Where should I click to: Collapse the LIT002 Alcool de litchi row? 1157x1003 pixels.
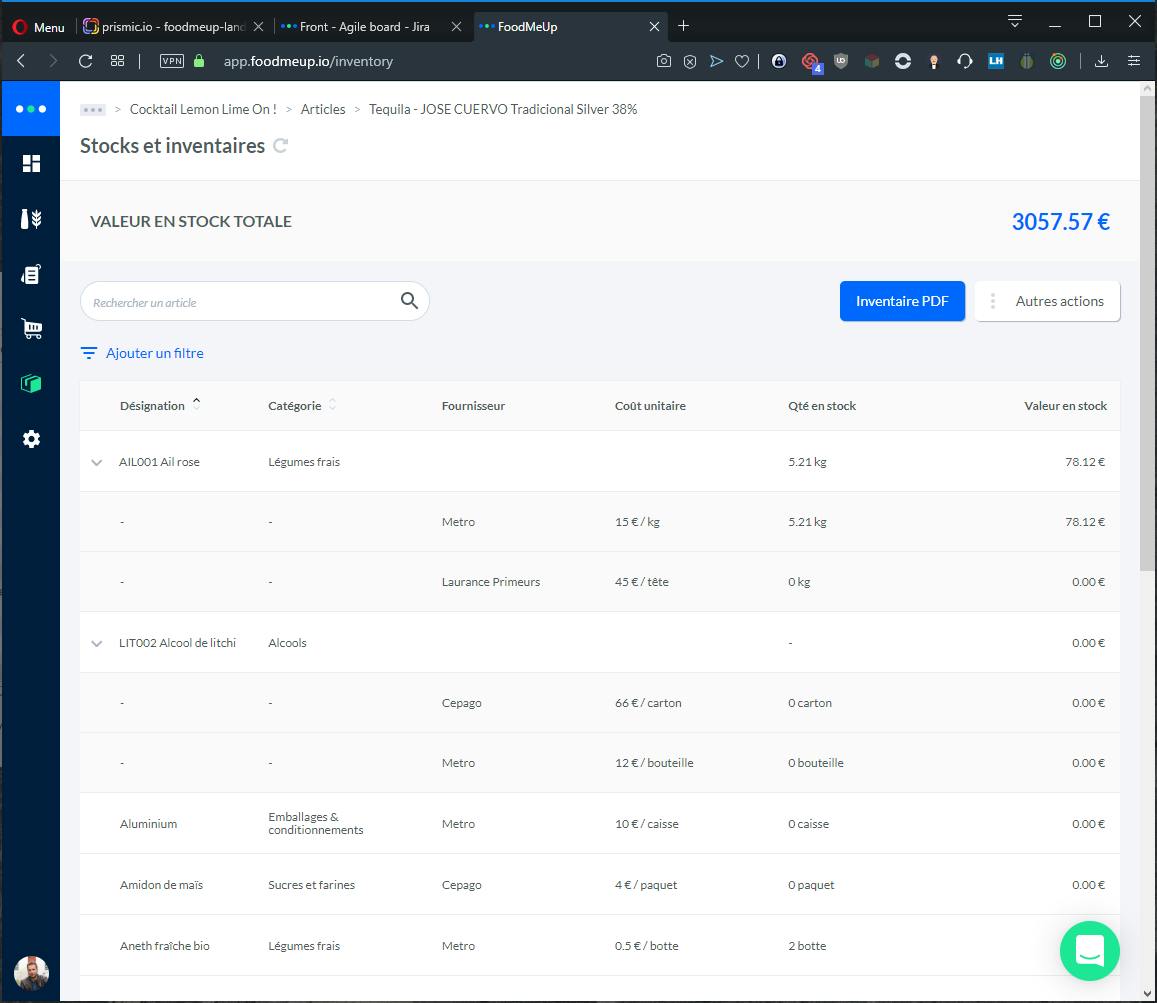[x=97, y=643]
